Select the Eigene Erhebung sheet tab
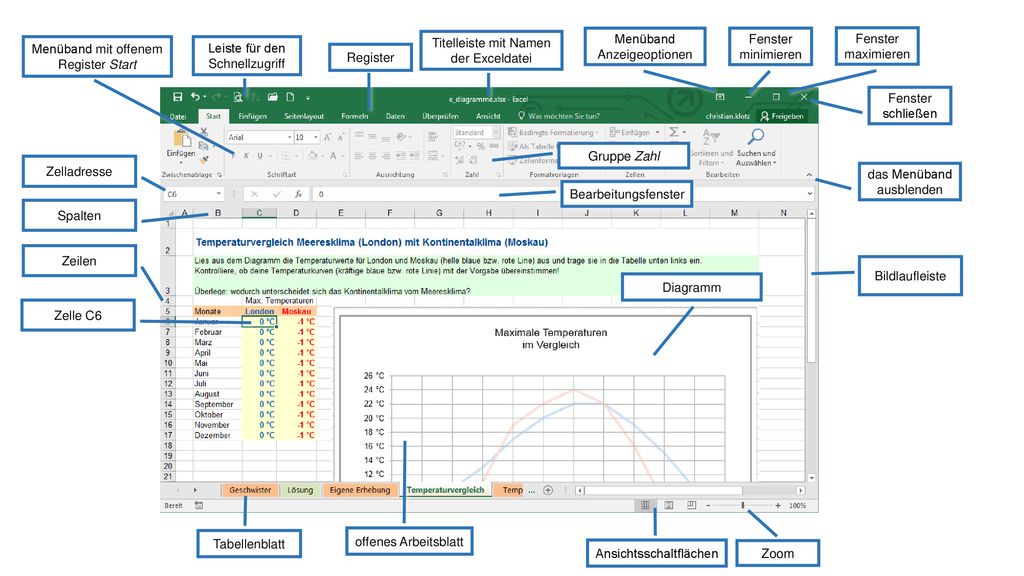The image size is (1024, 576). pos(359,490)
